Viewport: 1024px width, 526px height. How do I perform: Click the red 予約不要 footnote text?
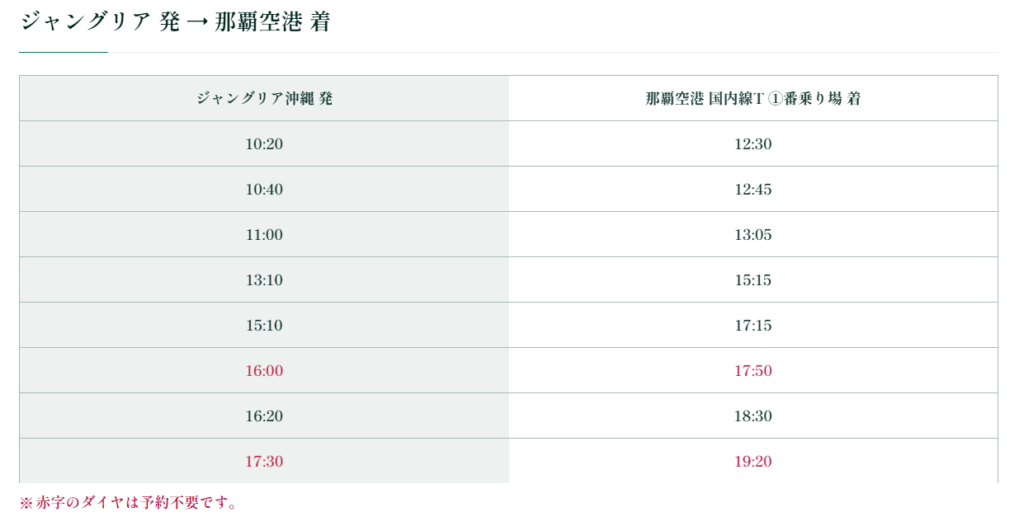coord(128,502)
